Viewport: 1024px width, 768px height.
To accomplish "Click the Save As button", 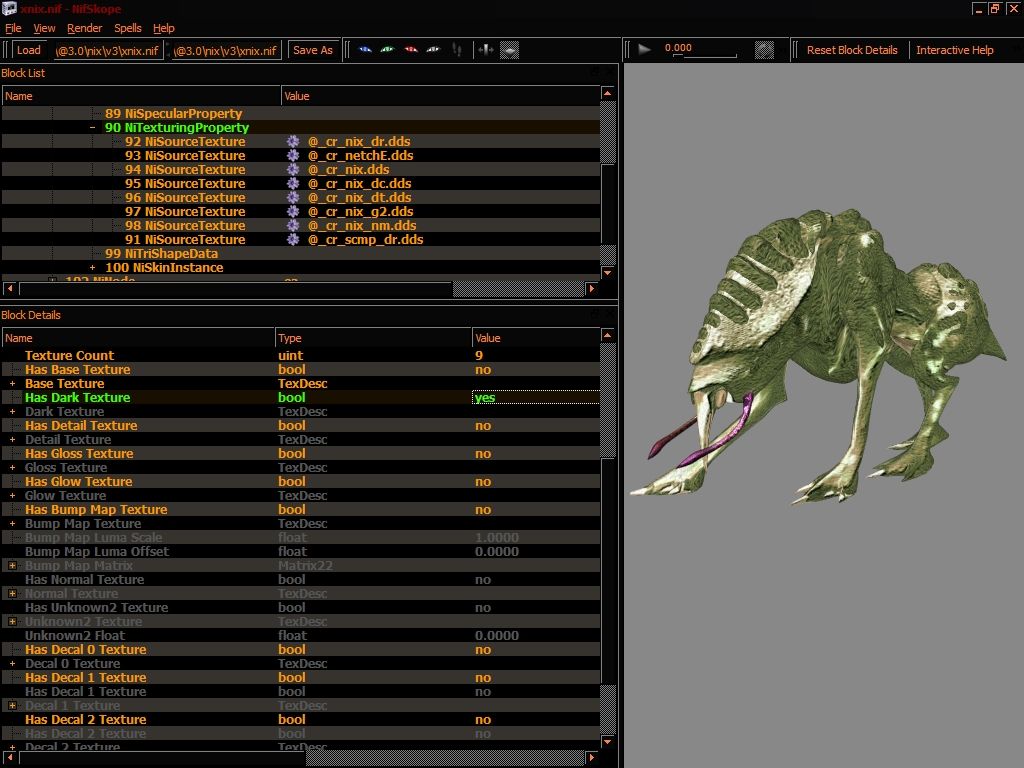I will pyautogui.click(x=313, y=50).
